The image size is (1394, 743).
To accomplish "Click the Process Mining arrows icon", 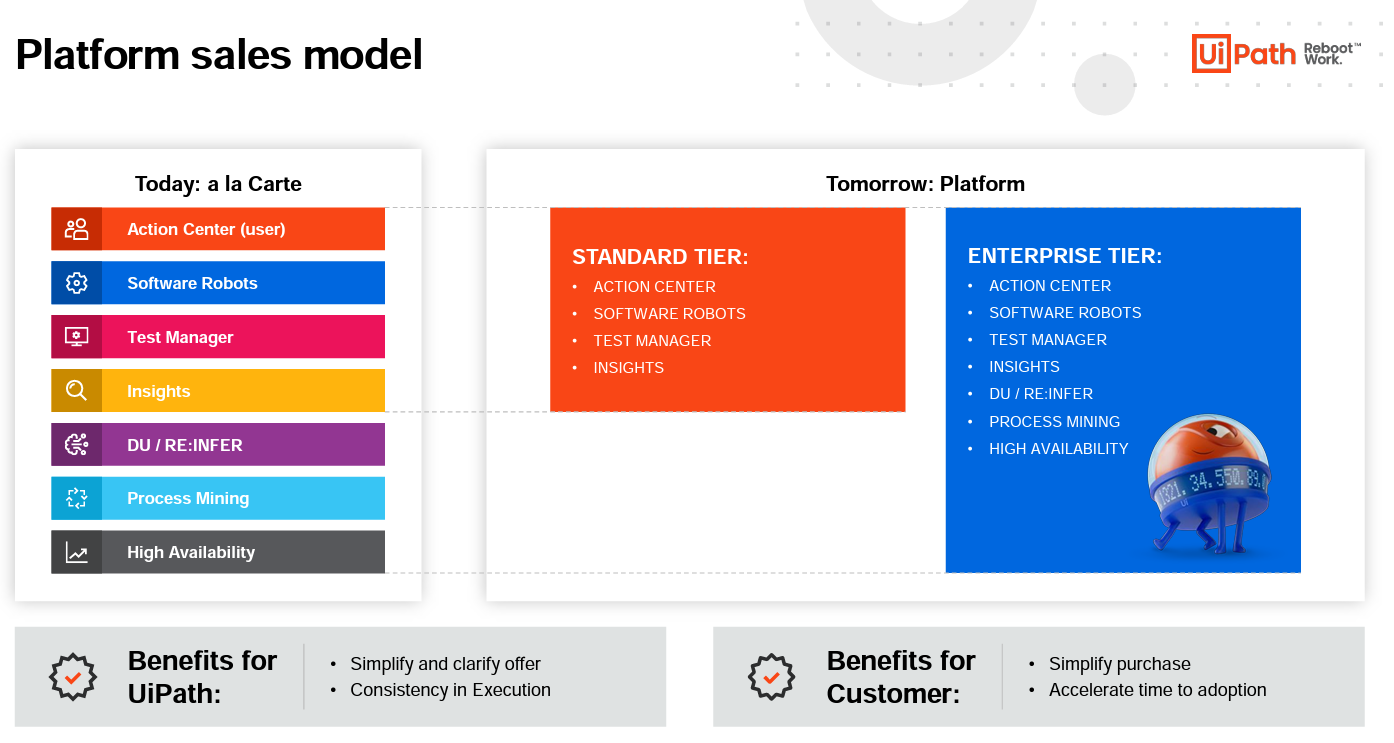I will point(76,498).
